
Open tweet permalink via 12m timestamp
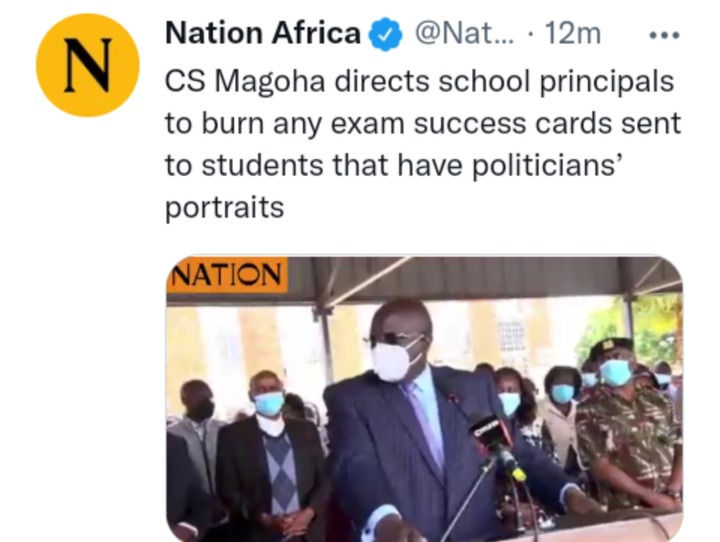click(573, 34)
